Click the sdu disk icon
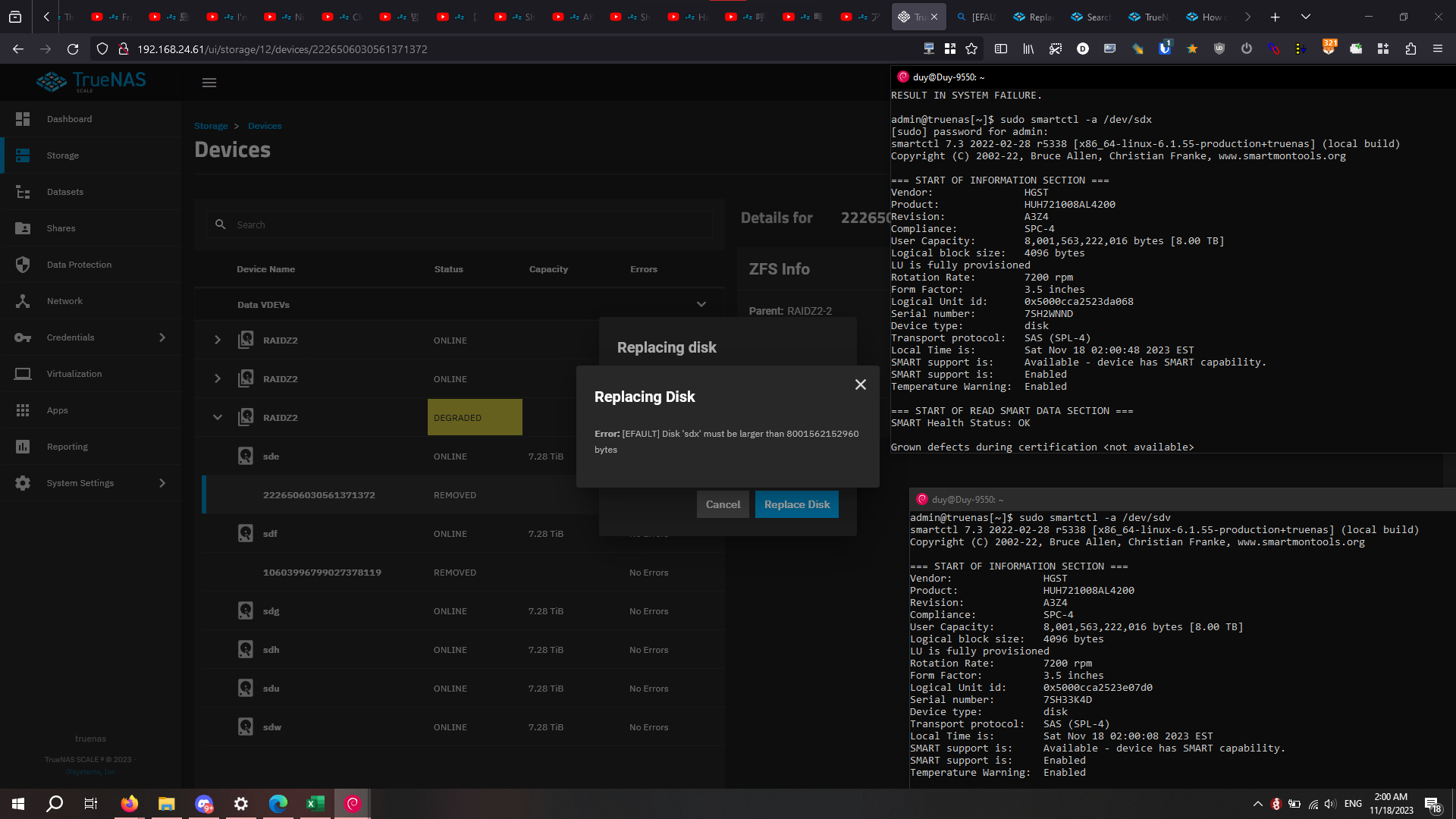Screen dimensions: 1456x819 pyautogui.click(x=246, y=688)
